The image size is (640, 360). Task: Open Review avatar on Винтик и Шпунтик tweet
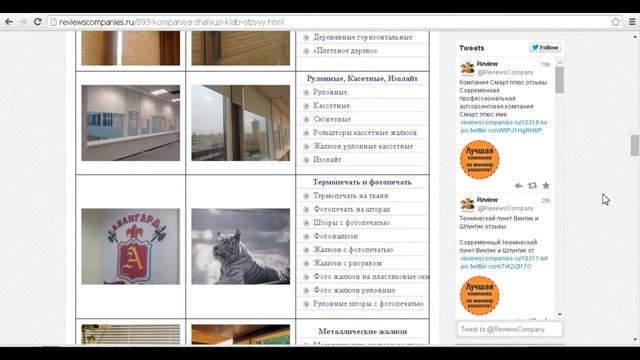467,204
